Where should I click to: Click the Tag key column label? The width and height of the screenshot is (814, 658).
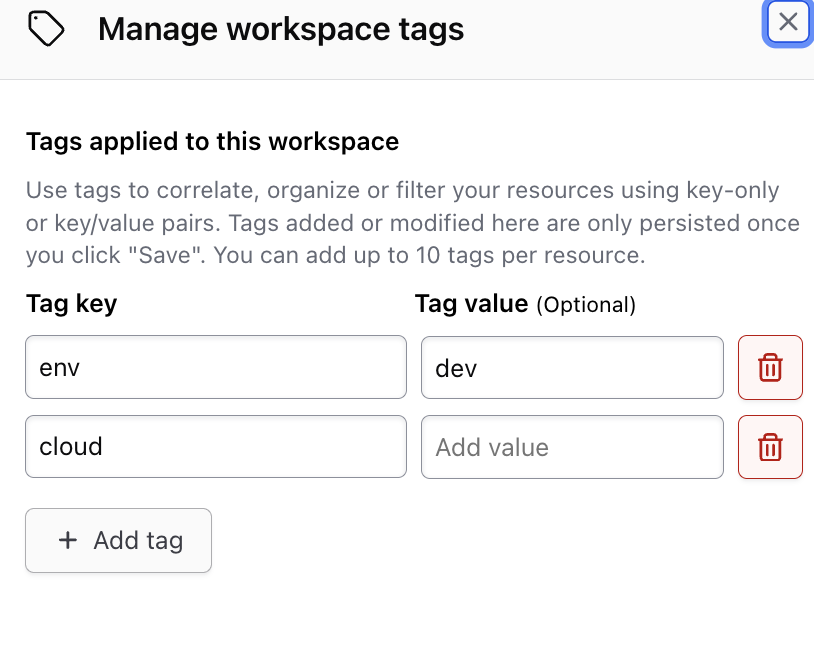tap(71, 304)
